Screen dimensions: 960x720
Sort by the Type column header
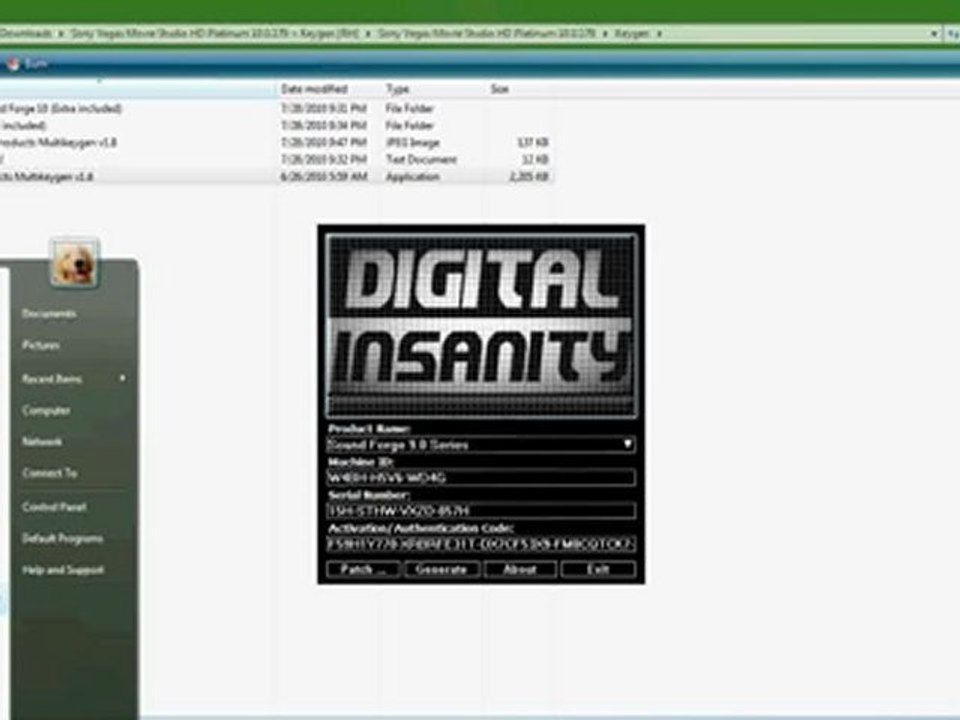[397, 89]
